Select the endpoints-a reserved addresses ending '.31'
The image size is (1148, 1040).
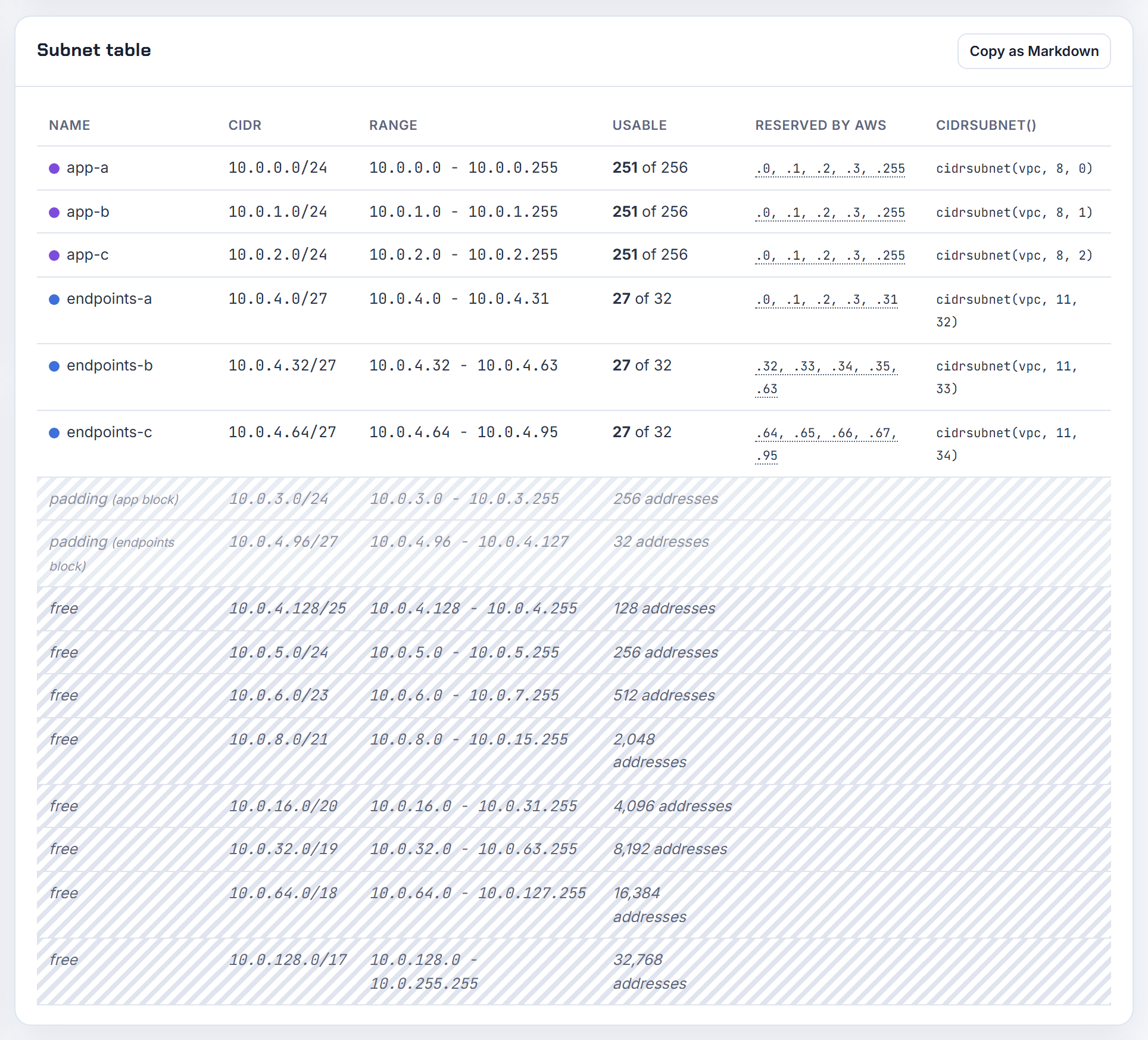[826, 300]
